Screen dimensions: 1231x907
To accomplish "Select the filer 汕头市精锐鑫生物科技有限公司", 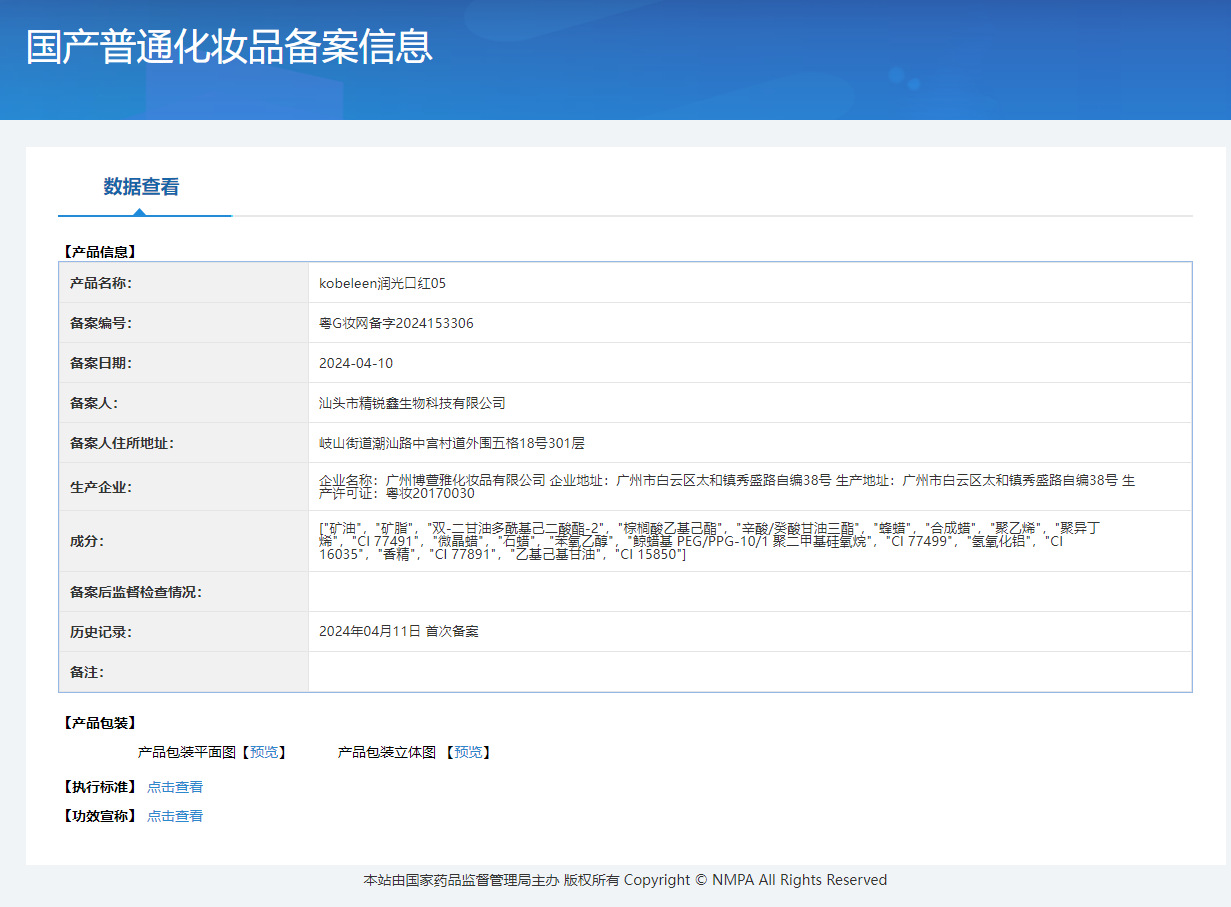I will [x=412, y=403].
